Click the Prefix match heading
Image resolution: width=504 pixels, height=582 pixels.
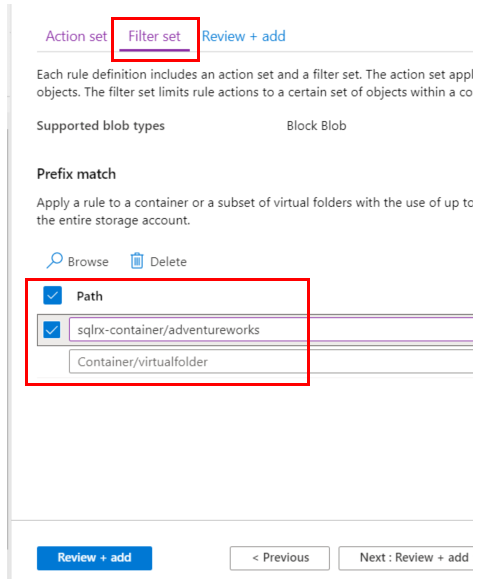click(x=76, y=174)
